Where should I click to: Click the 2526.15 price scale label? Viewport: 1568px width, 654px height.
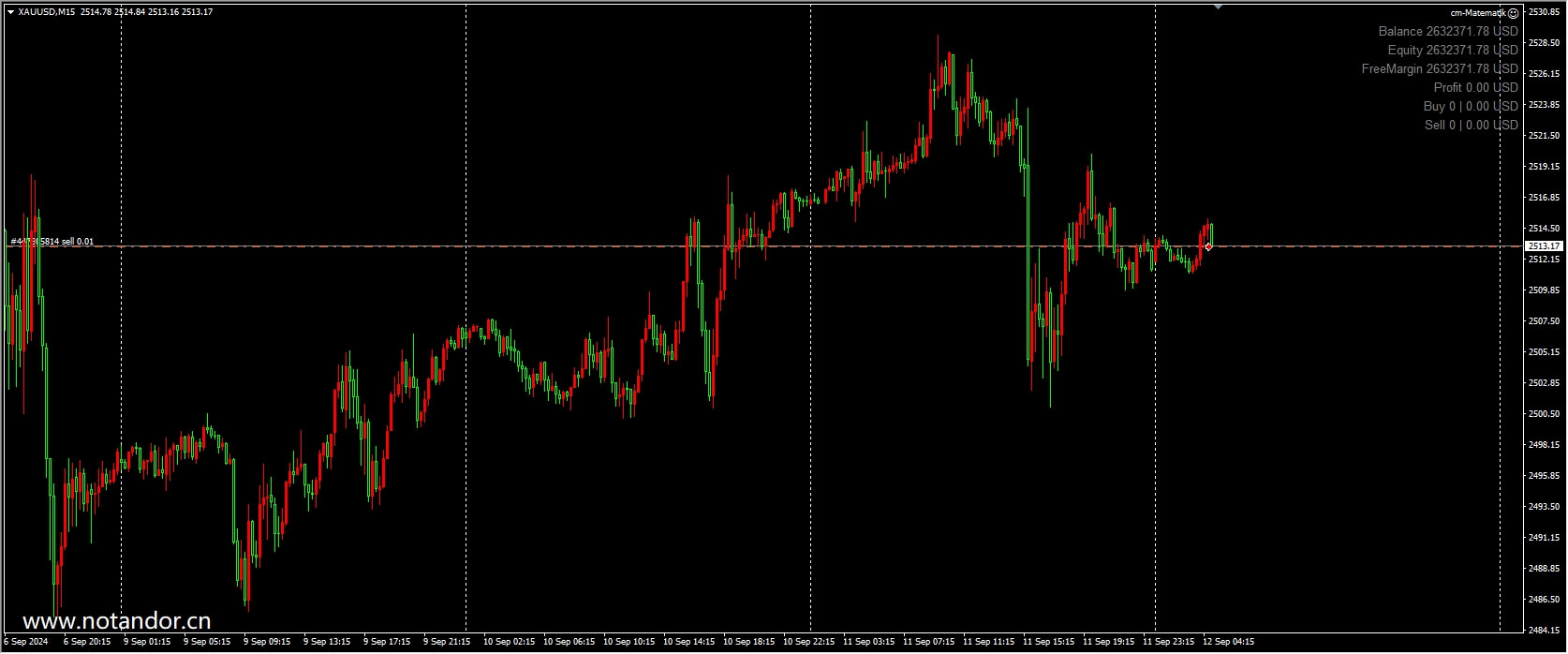(1544, 73)
